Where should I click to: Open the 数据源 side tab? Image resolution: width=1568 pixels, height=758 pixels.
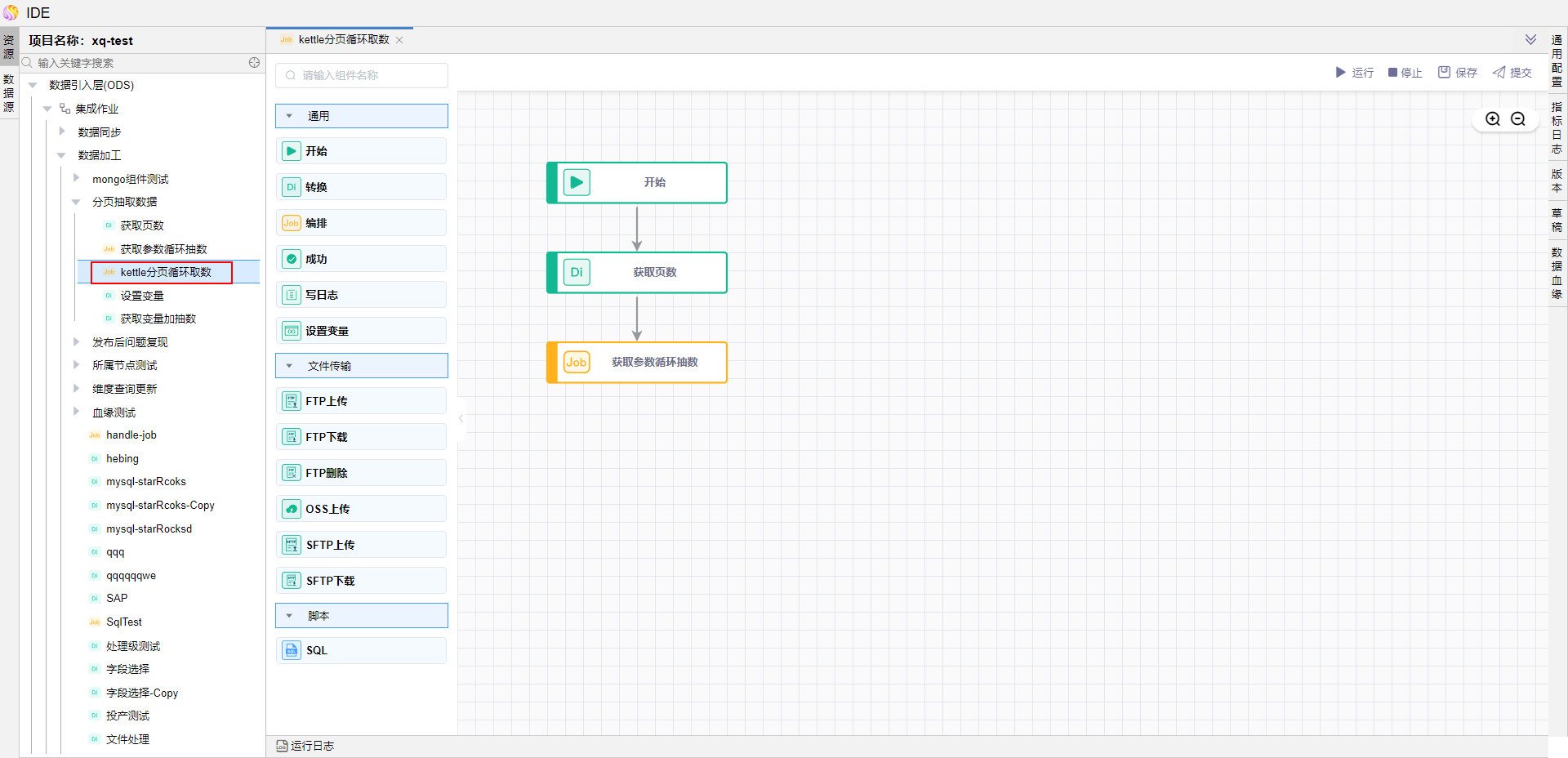[9, 93]
